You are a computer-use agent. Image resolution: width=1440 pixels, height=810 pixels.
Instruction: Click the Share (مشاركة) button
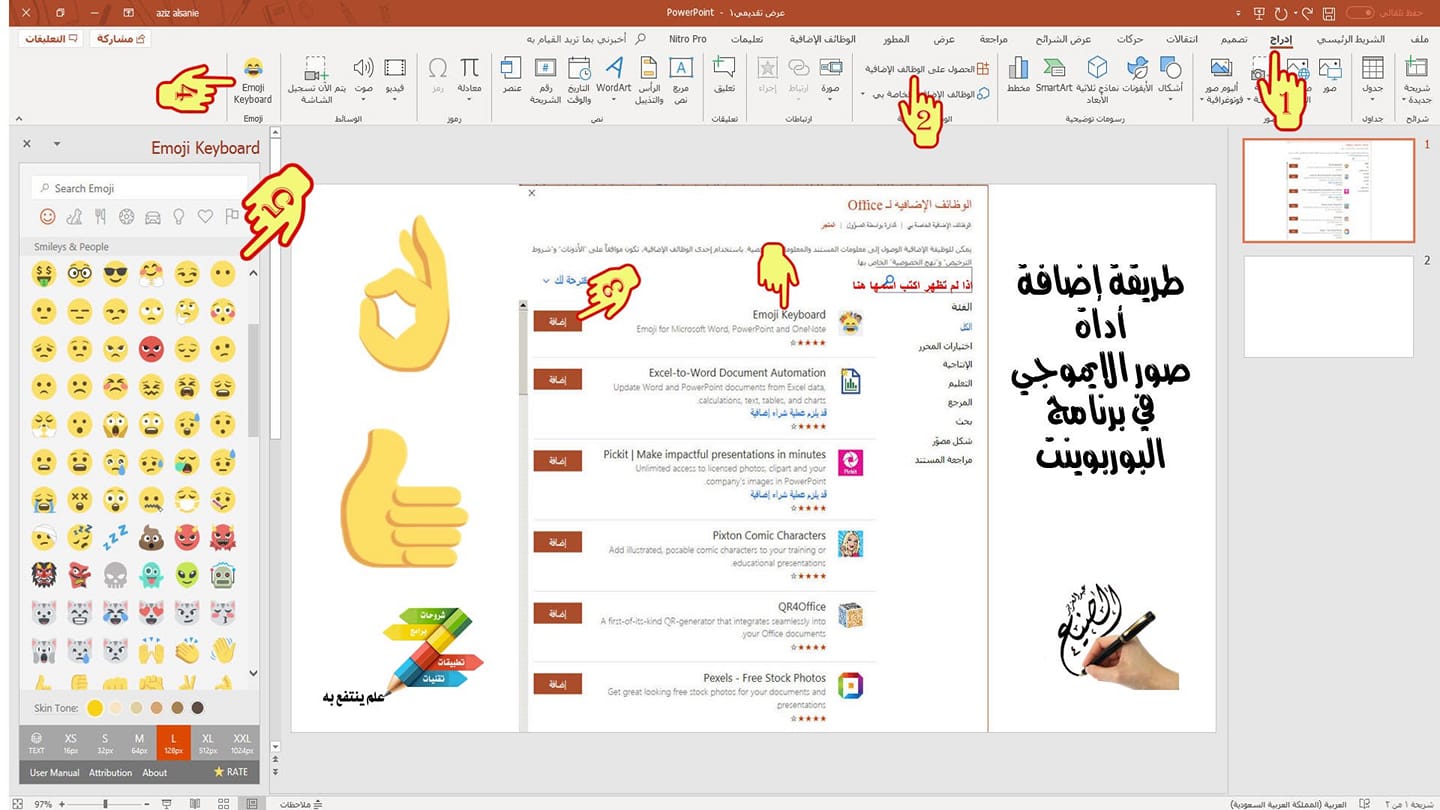click(120, 39)
